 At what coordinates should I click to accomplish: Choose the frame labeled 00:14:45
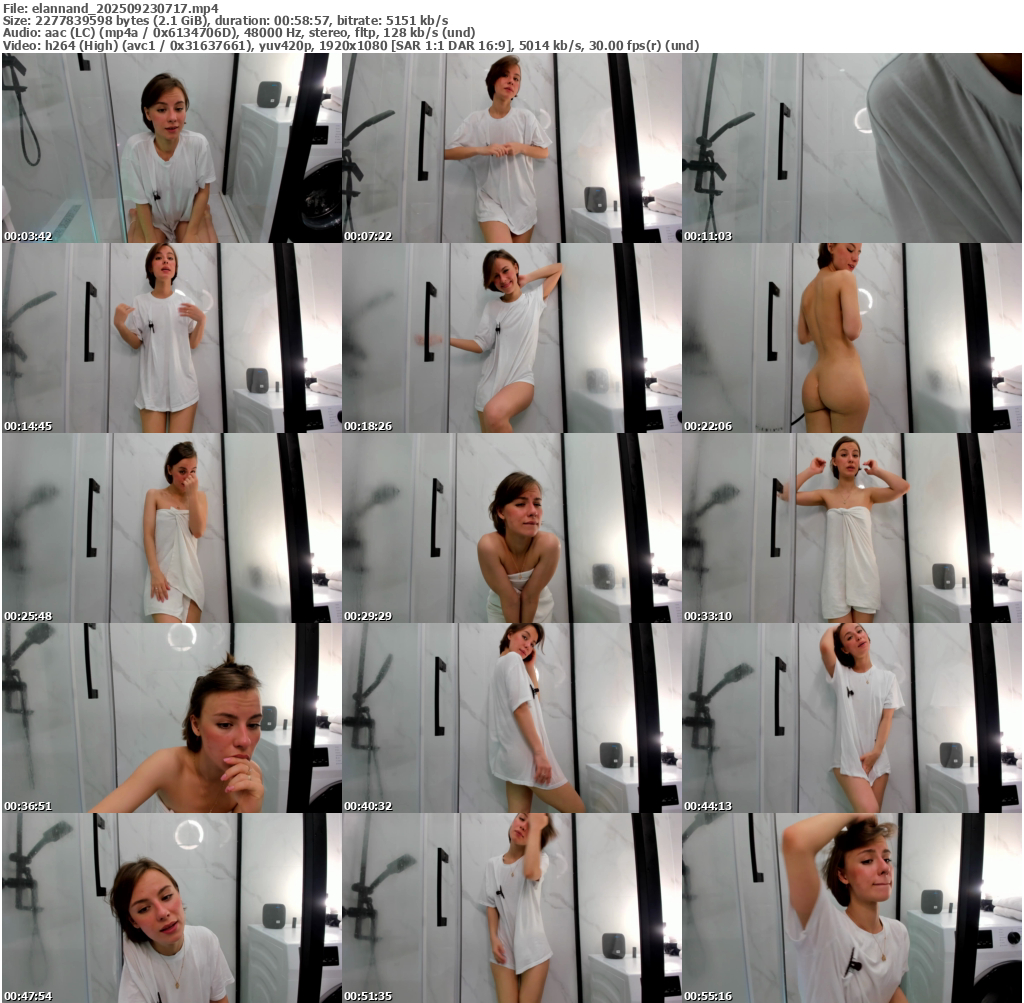click(171, 338)
